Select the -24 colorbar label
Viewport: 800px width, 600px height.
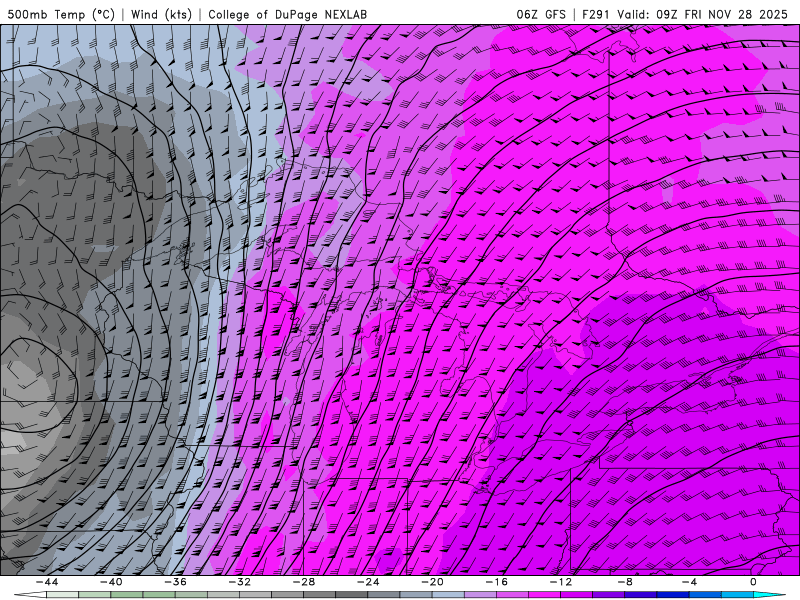[368, 582]
